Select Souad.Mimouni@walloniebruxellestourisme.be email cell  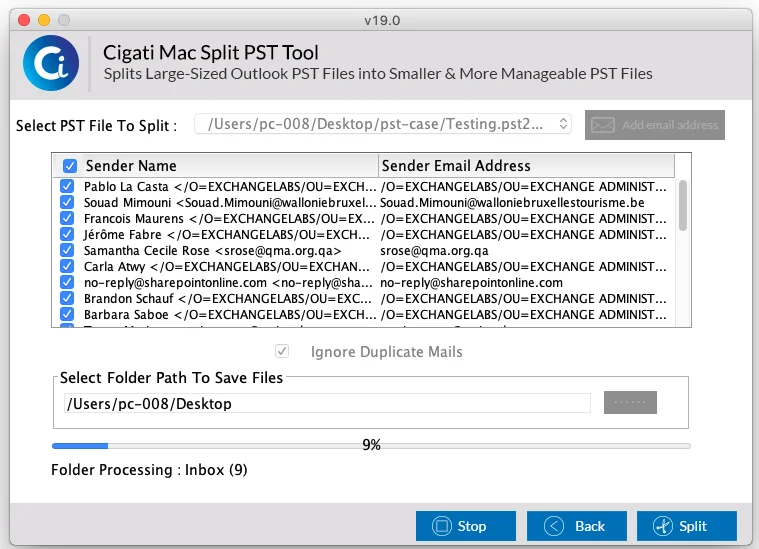512,202
